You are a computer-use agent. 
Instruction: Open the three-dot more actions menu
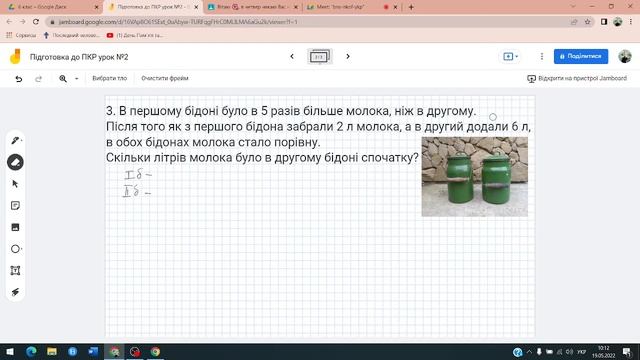coord(542,56)
